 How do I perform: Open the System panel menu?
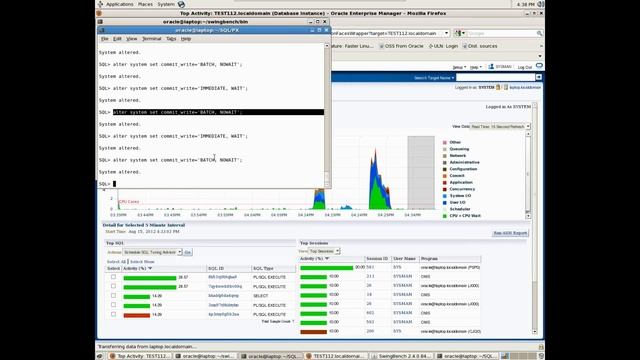[166, 4]
